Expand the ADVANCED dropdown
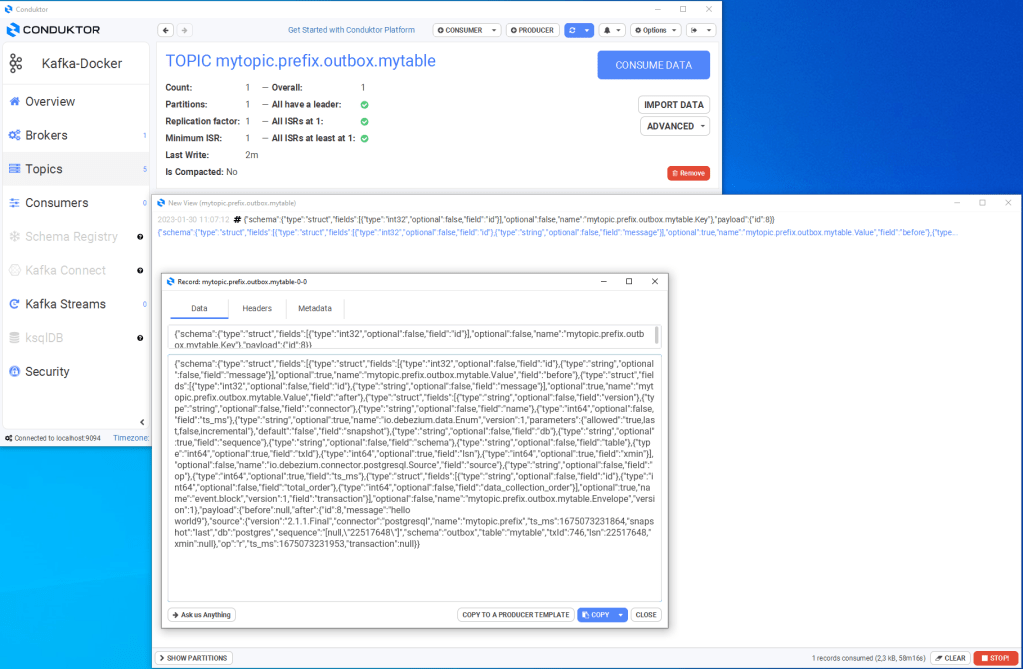 [x=675, y=126]
